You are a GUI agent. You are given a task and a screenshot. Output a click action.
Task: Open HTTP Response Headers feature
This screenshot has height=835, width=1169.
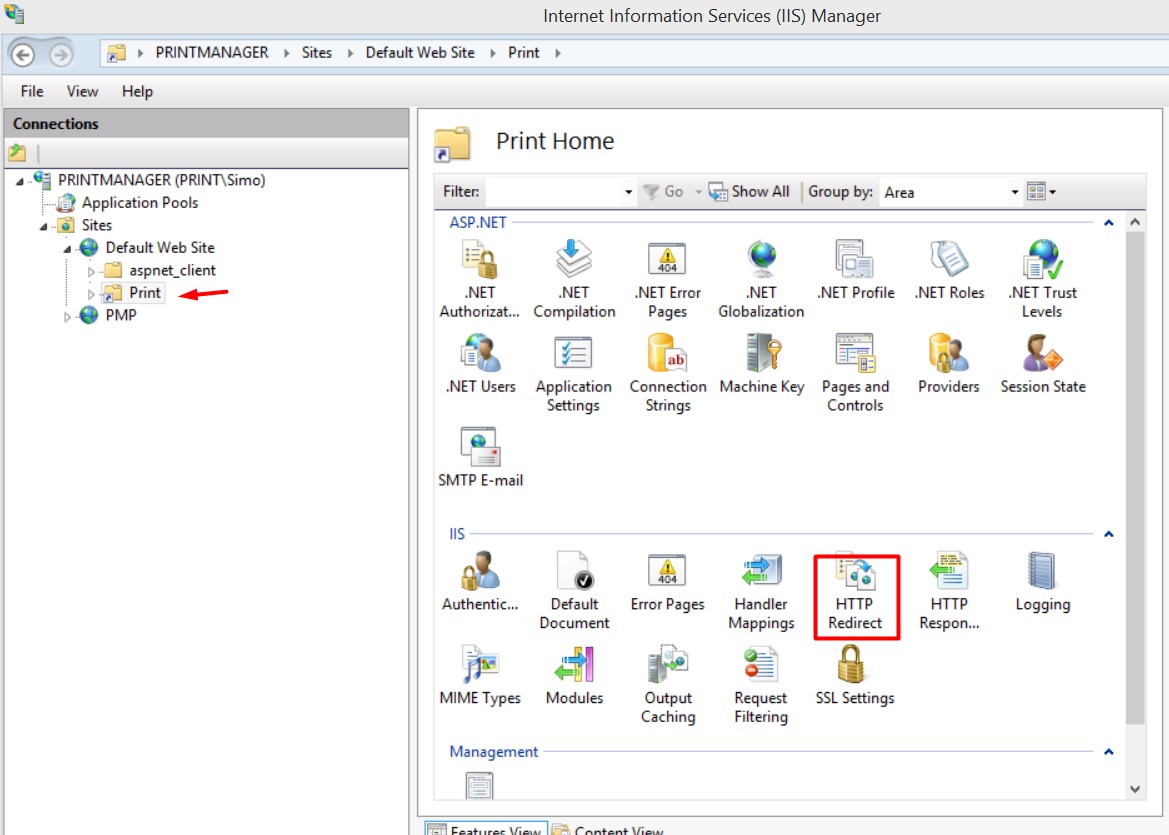949,590
